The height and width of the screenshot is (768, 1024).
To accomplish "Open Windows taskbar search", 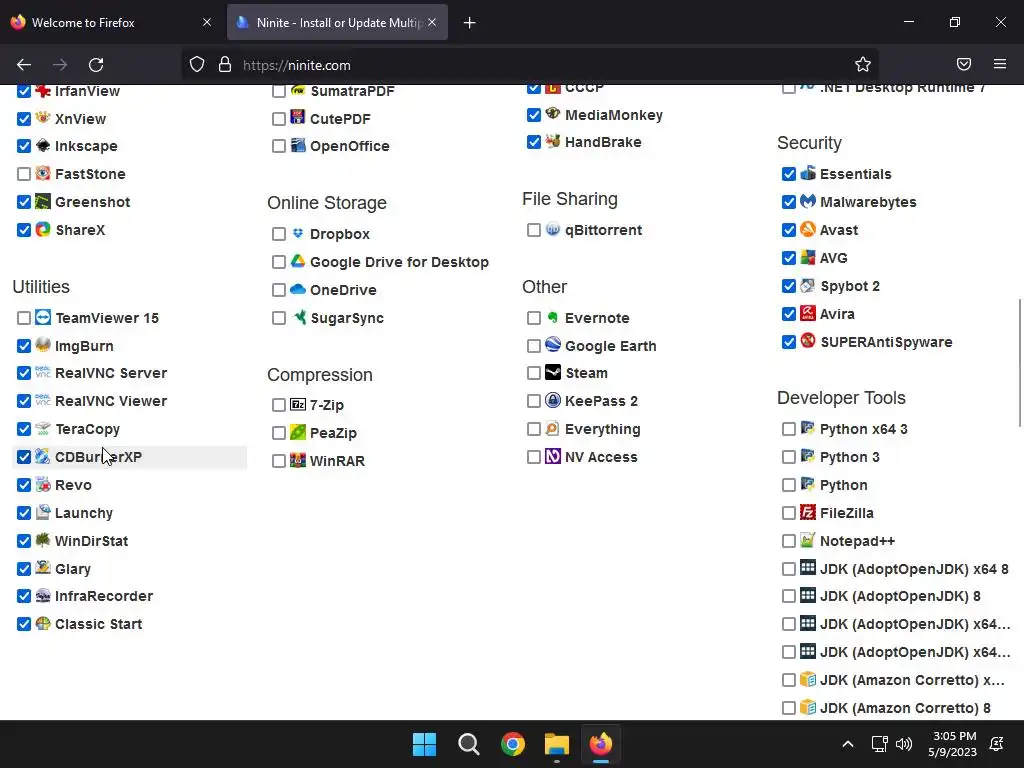I will click(x=469, y=744).
